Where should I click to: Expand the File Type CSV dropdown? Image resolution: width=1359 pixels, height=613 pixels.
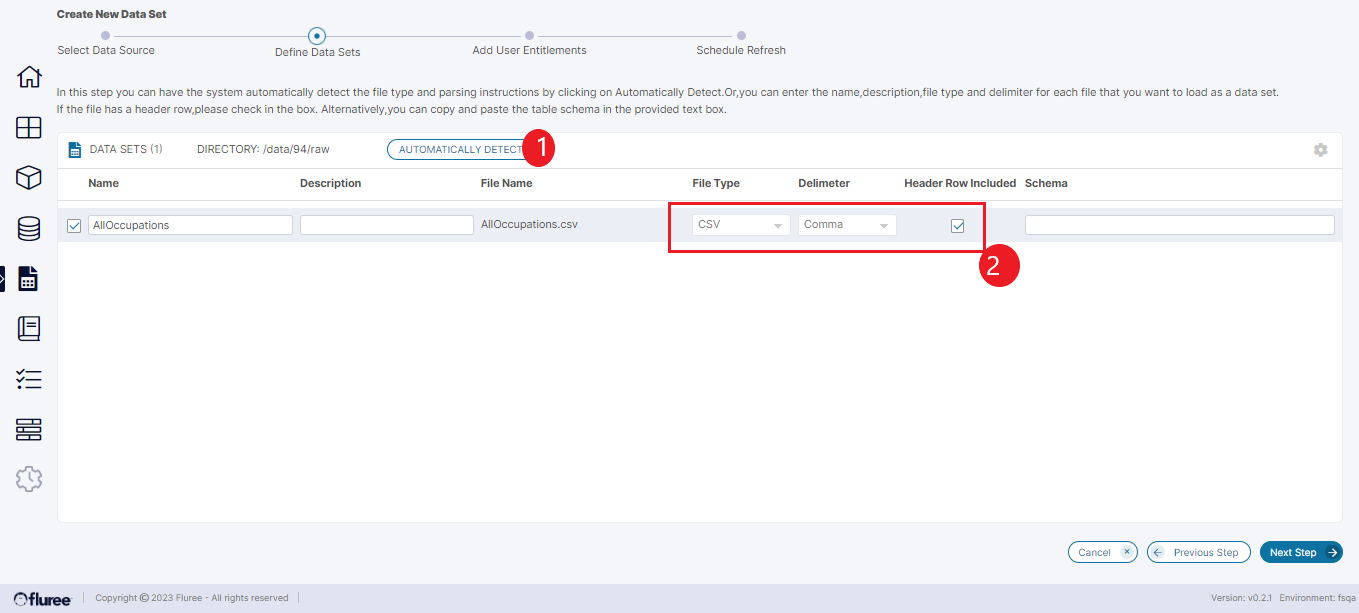740,225
